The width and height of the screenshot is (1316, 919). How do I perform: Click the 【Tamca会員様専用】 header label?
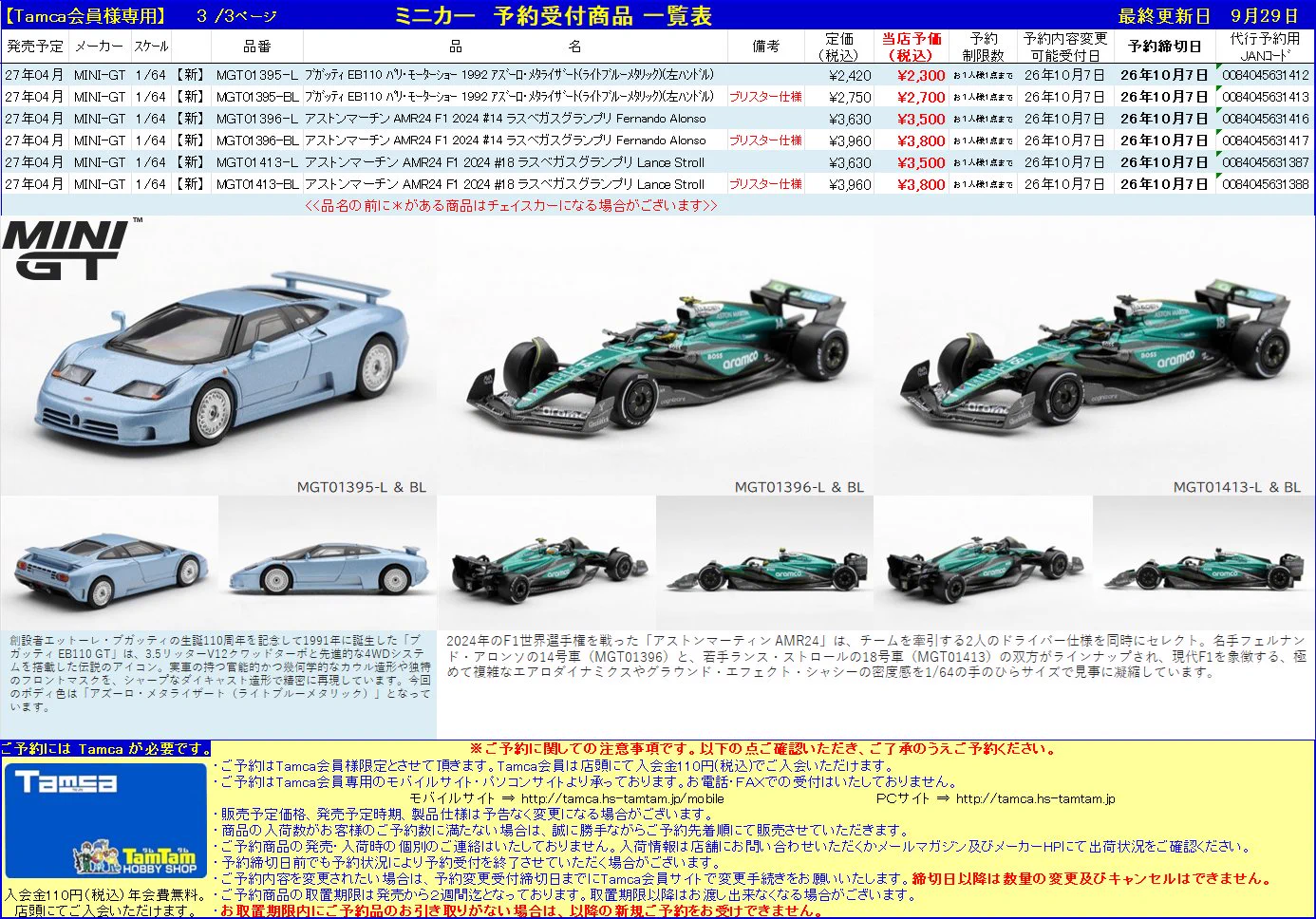point(85,16)
